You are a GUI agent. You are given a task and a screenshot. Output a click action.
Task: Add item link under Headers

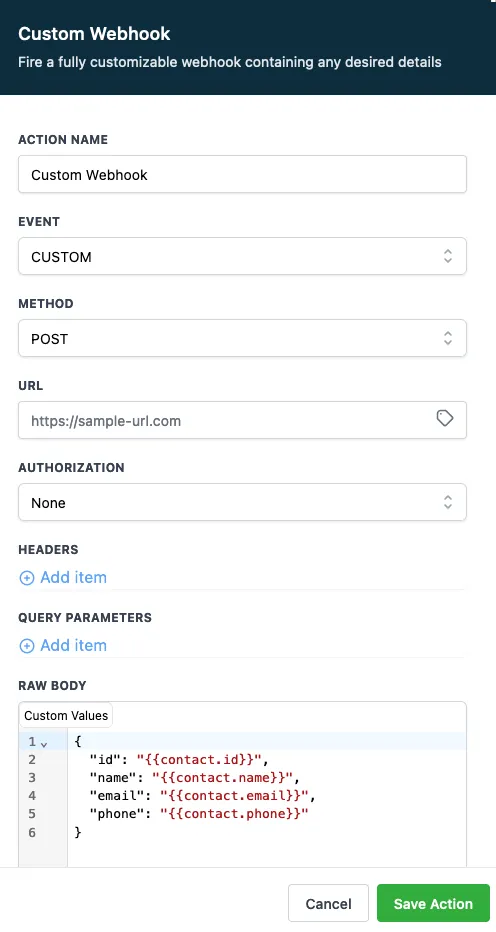tap(73, 578)
